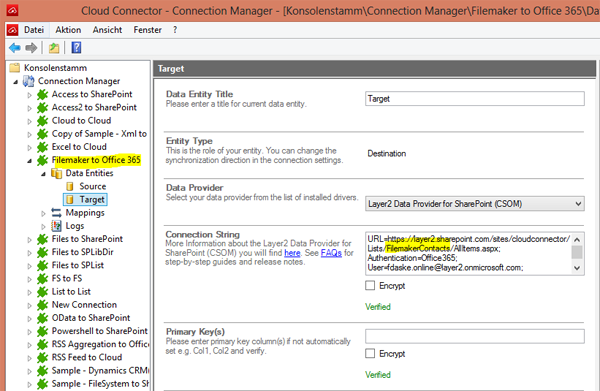Click the connection string scroll up arrow
600x391 pixels.
tap(577, 239)
